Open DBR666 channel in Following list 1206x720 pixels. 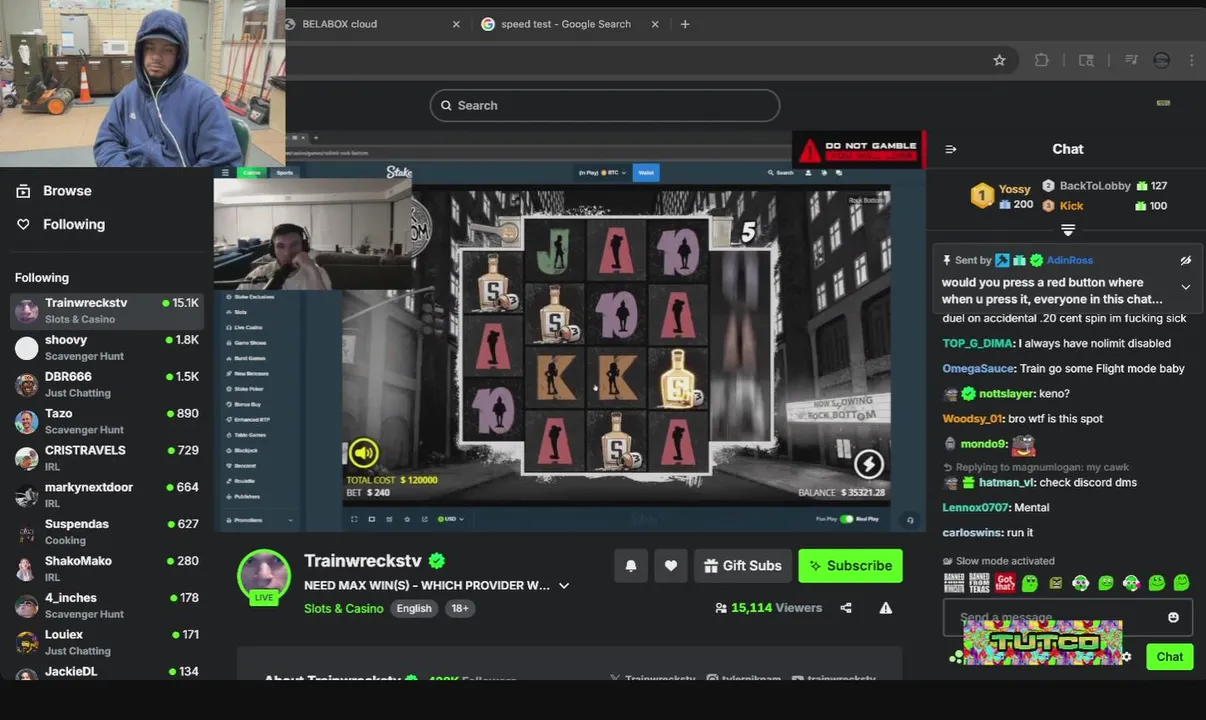pos(106,384)
